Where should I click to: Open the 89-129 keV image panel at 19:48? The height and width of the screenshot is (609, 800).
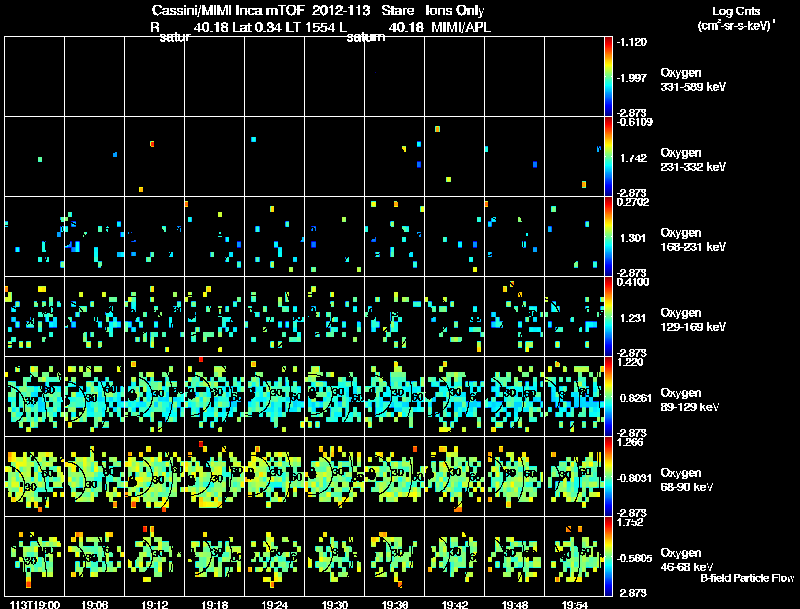pyautogui.click(x=515, y=396)
